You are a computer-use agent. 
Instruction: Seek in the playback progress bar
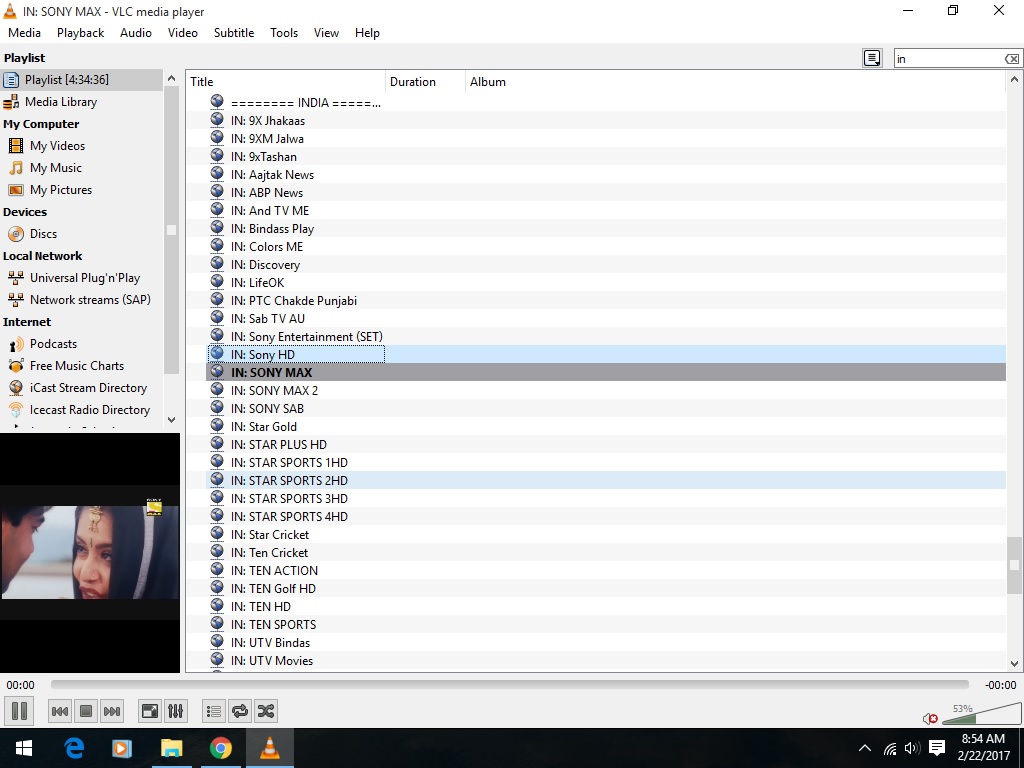coord(509,684)
